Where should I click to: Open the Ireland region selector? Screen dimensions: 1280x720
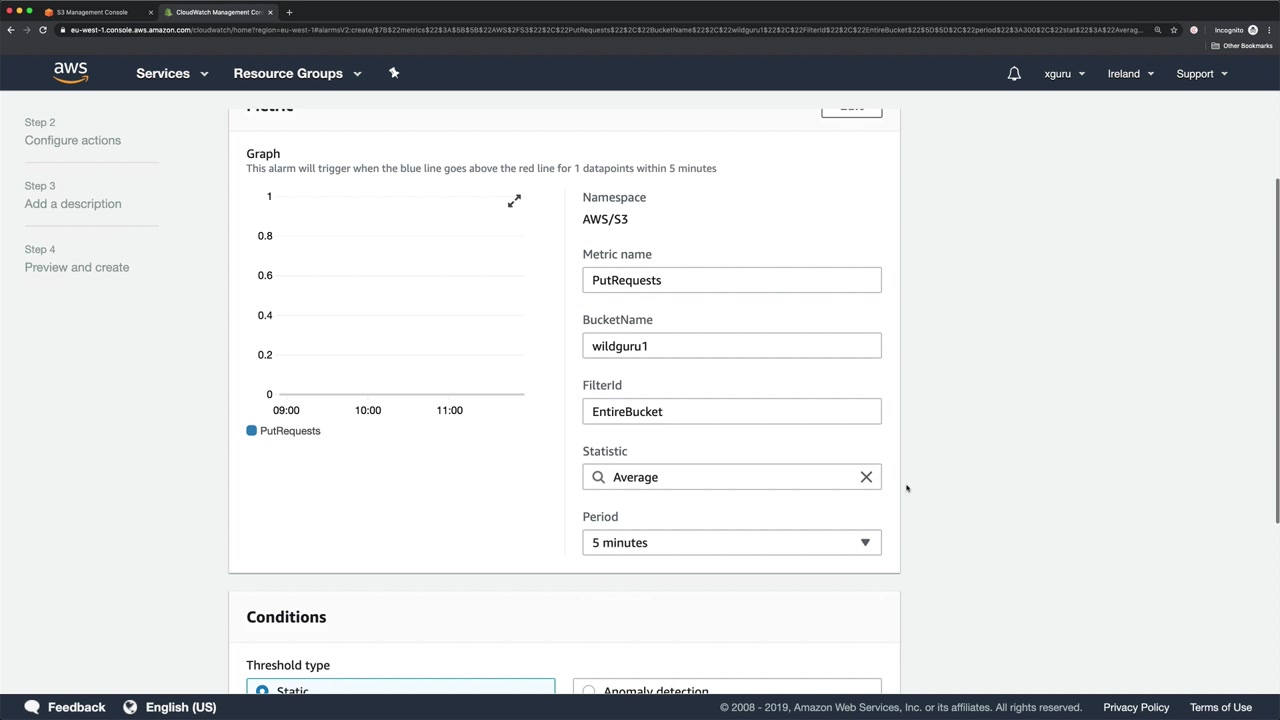(1131, 73)
